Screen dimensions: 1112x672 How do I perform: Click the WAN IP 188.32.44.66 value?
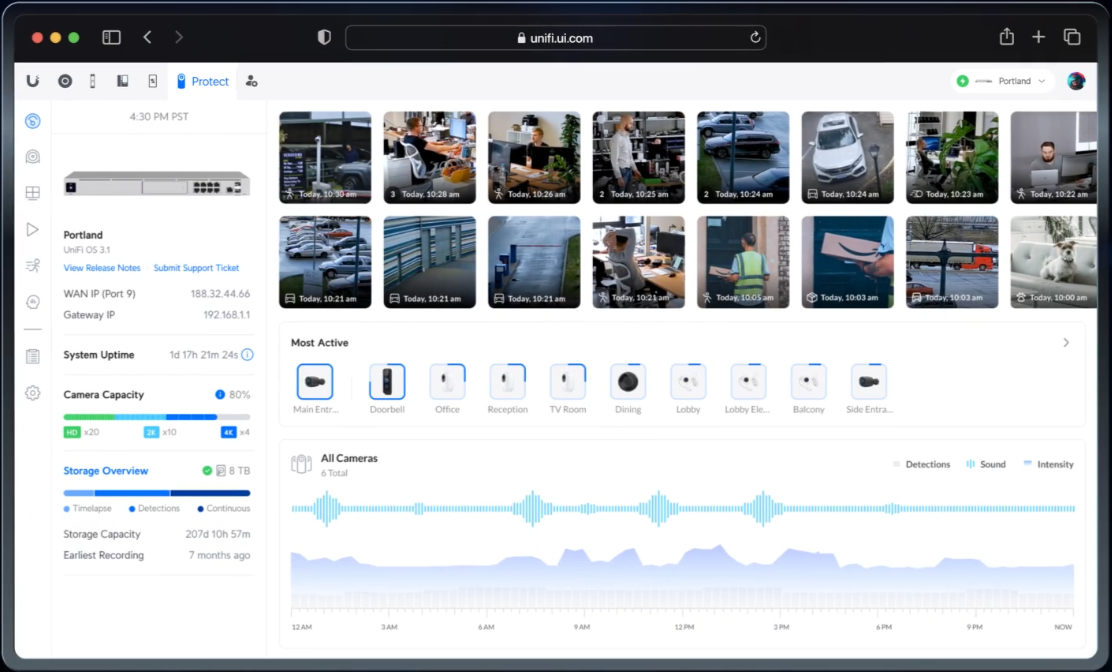tap(220, 293)
